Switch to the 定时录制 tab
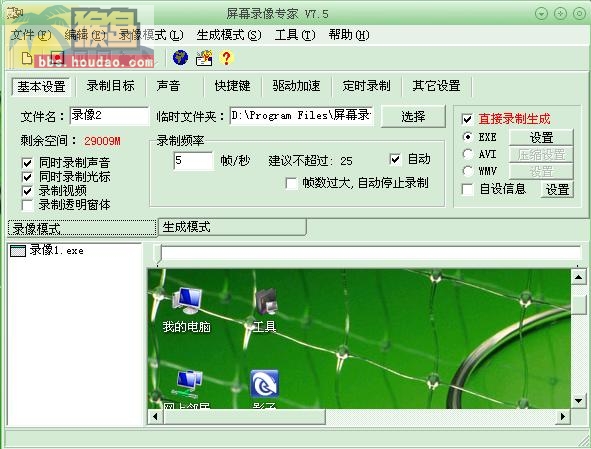 click(x=366, y=86)
